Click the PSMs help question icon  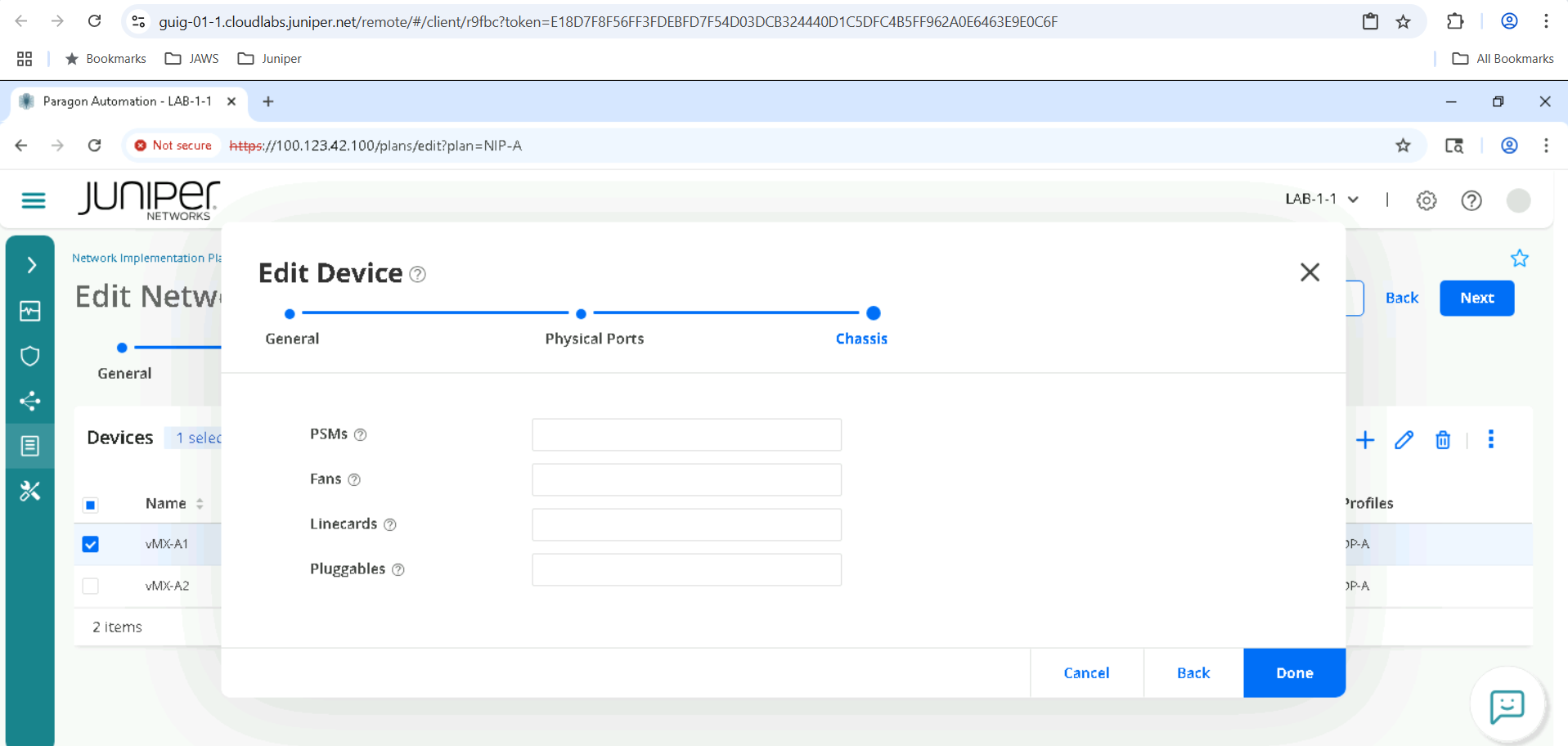tap(361, 435)
